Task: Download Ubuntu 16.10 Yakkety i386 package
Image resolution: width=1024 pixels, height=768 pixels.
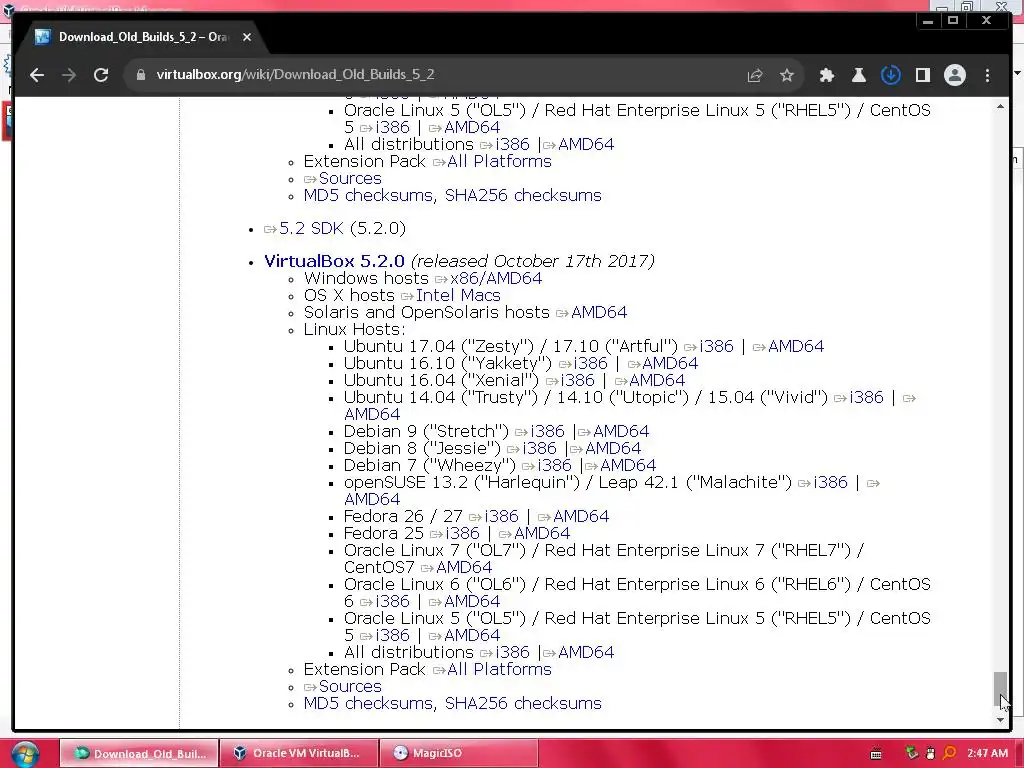Action: click(x=590, y=363)
